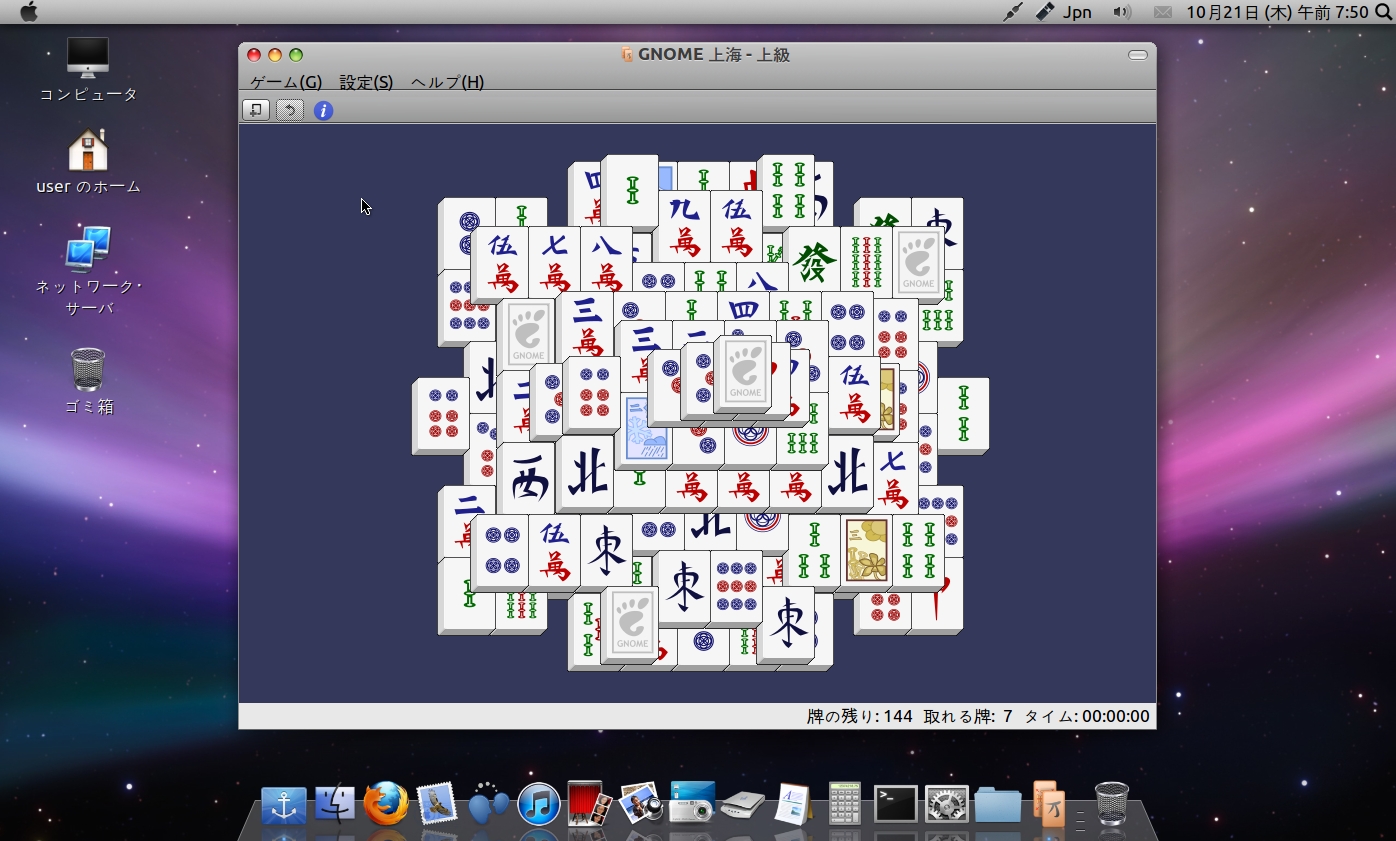Open the Terminal in the dock
This screenshot has width=1396, height=841.
point(895,804)
